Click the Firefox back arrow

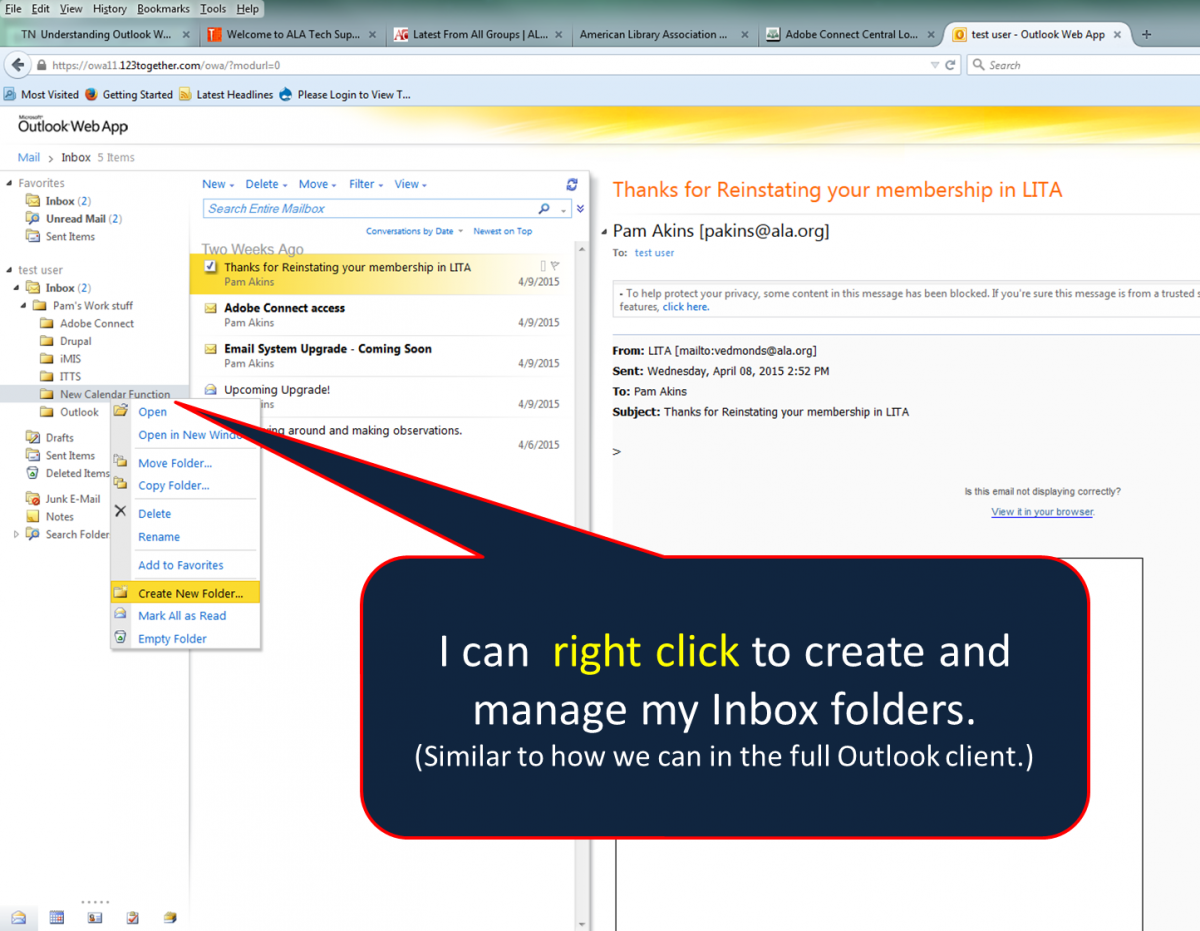17,65
